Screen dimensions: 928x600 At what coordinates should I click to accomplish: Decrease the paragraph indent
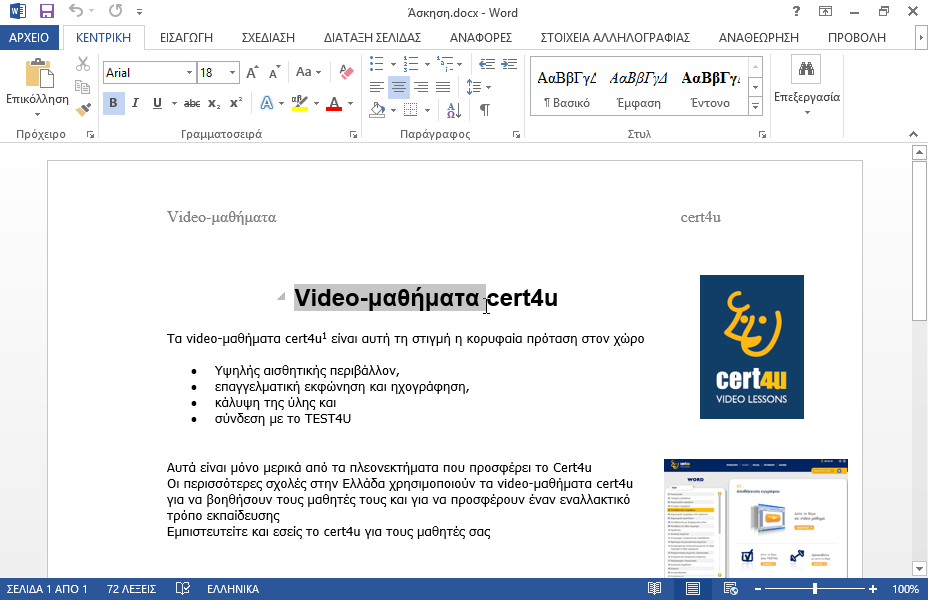[x=486, y=64]
